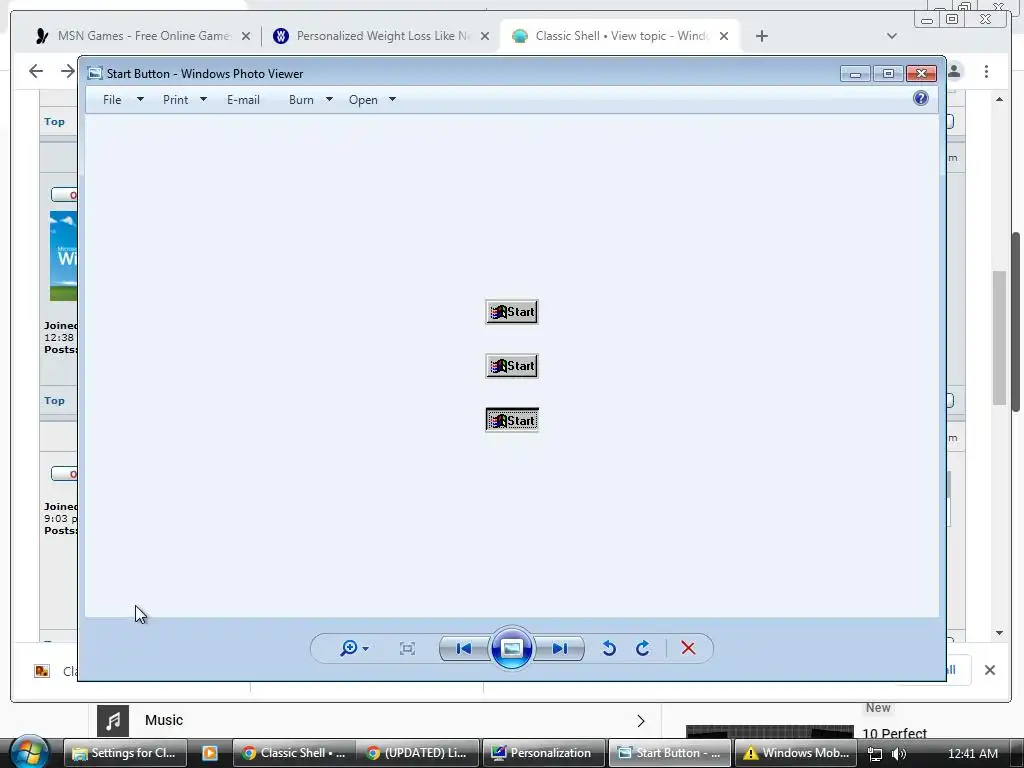This screenshot has width=1024, height=768.
Task: Switch to Settings for Classic Shell taskbar button
Action: click(x=125, y=753)
